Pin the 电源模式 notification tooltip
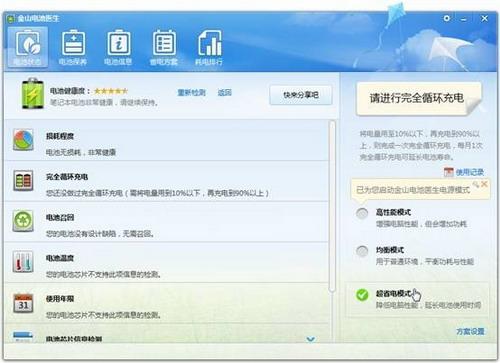Image resolution: width=500 pixels, height=363 pixels. (x=476, y=184)
